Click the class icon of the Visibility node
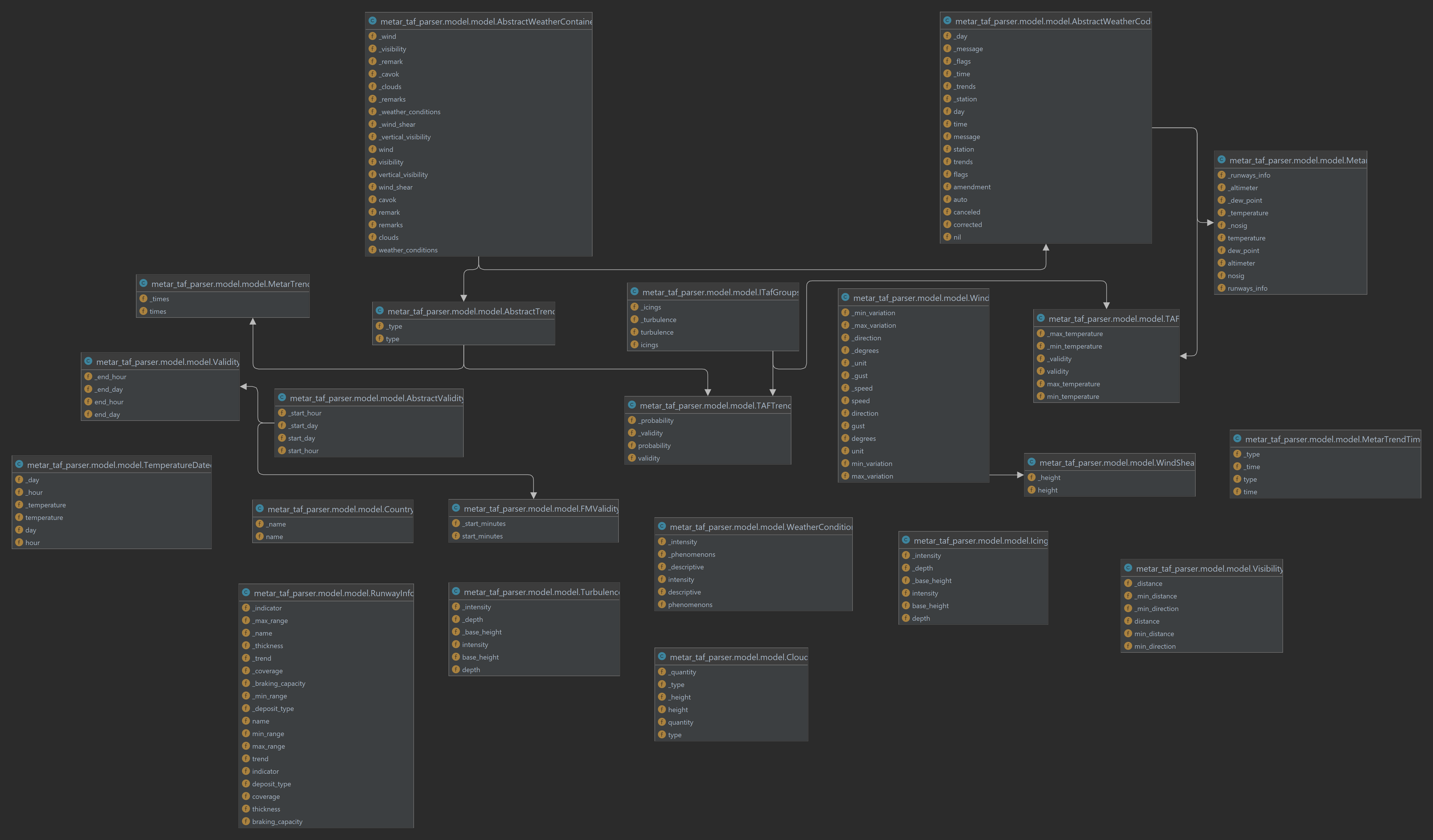1433x840 pixels. click(x=1128, y=568)
